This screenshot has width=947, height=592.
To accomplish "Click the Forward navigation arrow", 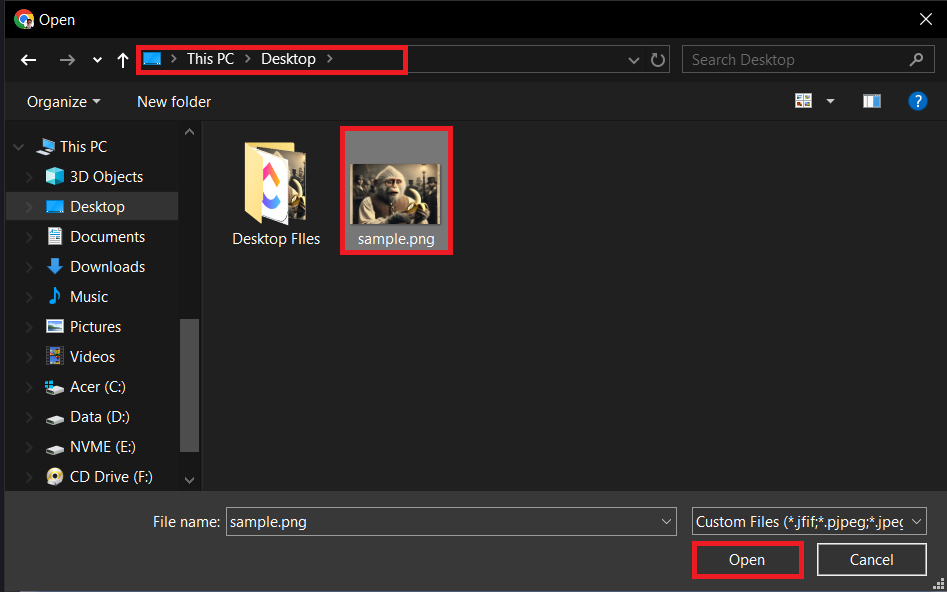I will [x=67, y=60].
